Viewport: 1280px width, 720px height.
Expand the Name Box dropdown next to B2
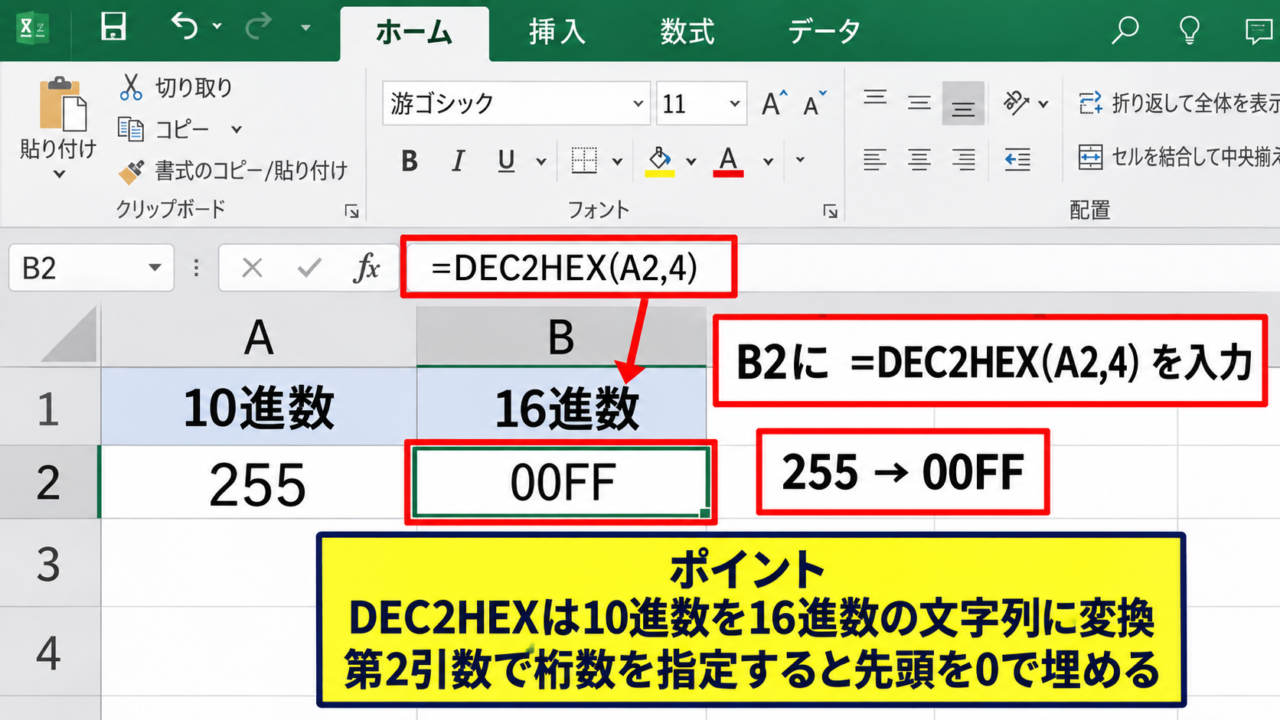pyautogui.click(x=154, y=268)
